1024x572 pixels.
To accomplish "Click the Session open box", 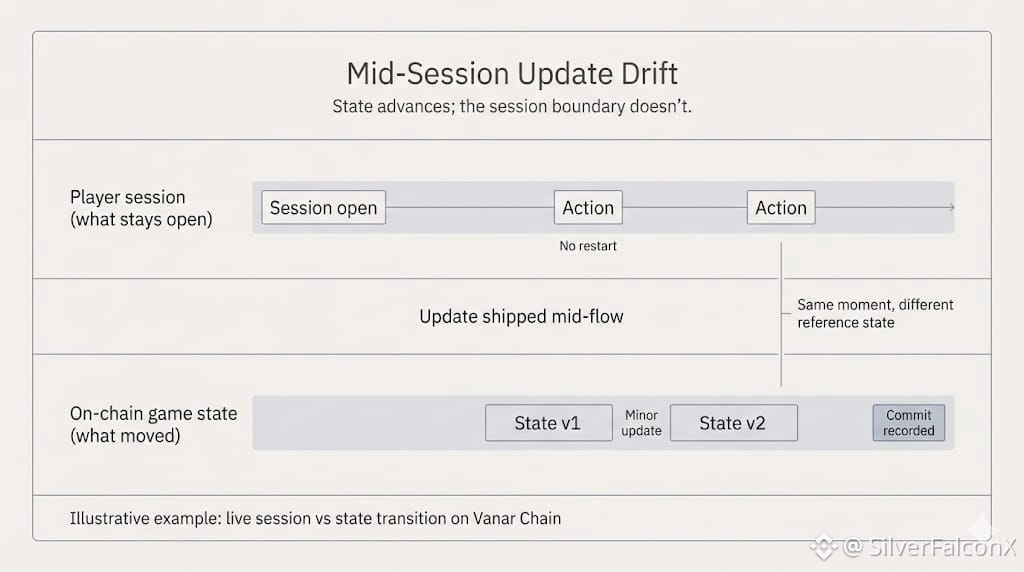I will (323, 208).
